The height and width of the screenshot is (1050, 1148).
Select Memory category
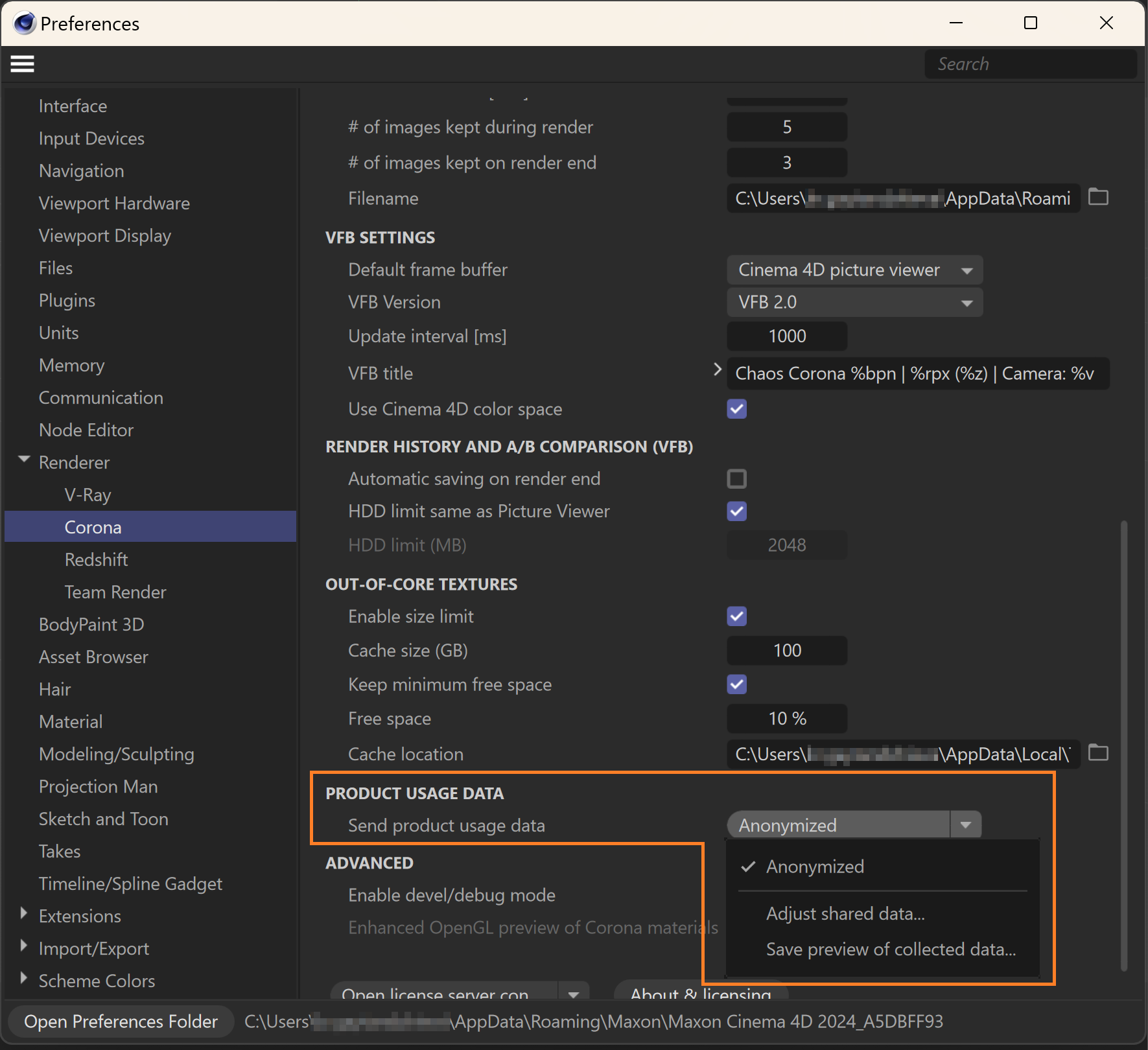click(71, 366)
